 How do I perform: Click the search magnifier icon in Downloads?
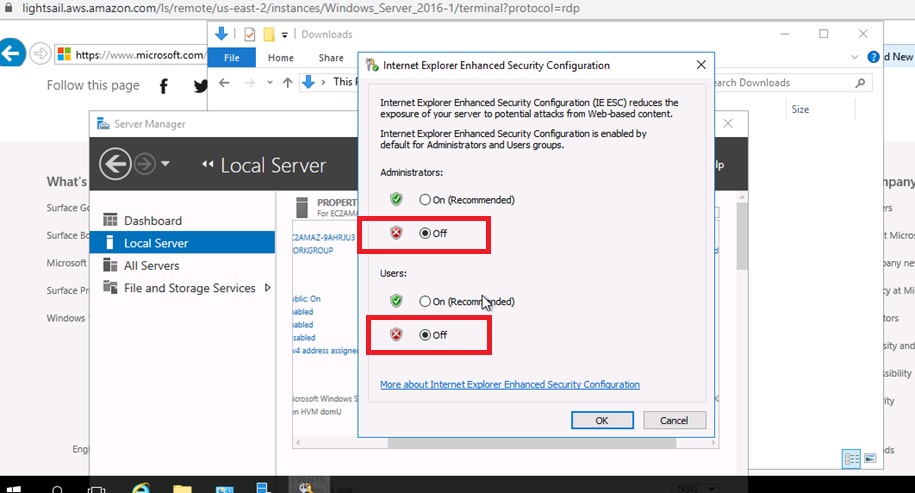pos(860,83)
